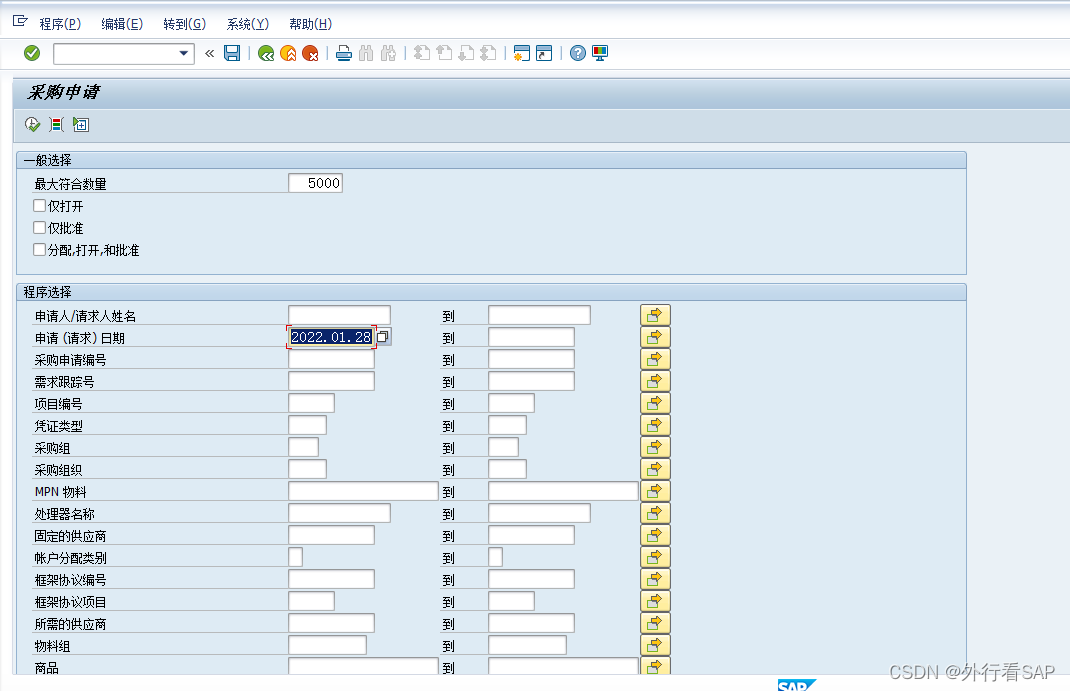Click the 采购组织 to field
The image size is (1070, 691).
(x=507, y=469)
